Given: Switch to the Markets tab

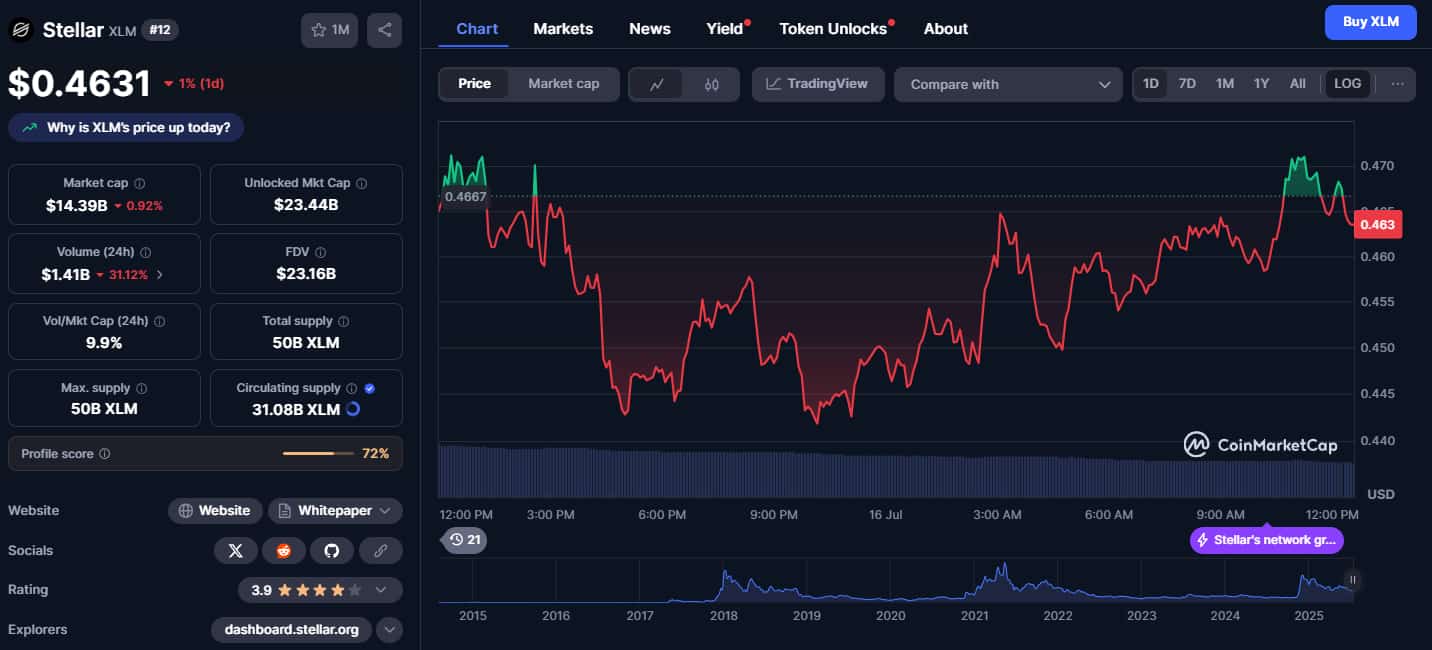Looking at the screenshot, I should coord(563,29).
